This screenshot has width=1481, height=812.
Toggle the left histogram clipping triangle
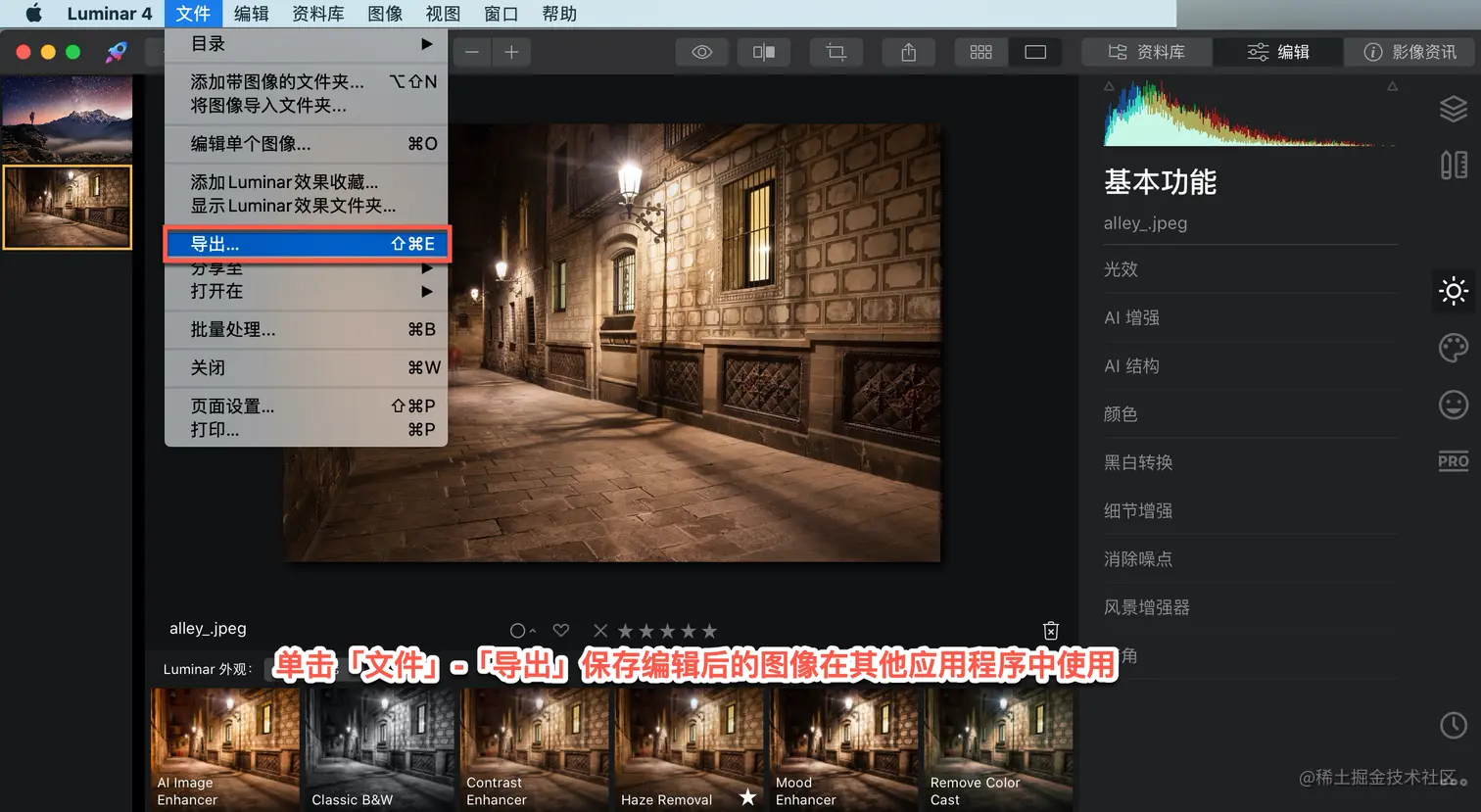(1109, 87)
